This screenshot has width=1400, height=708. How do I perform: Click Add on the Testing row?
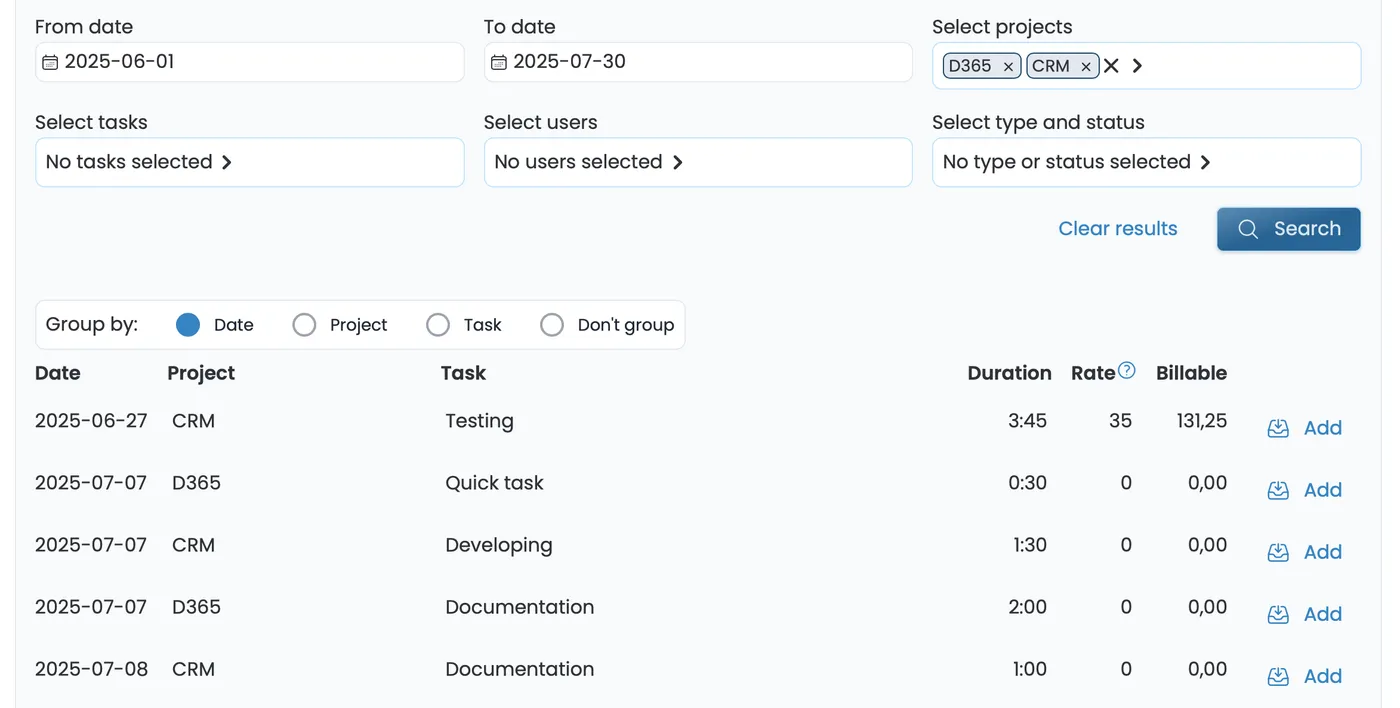(1323, 428)
